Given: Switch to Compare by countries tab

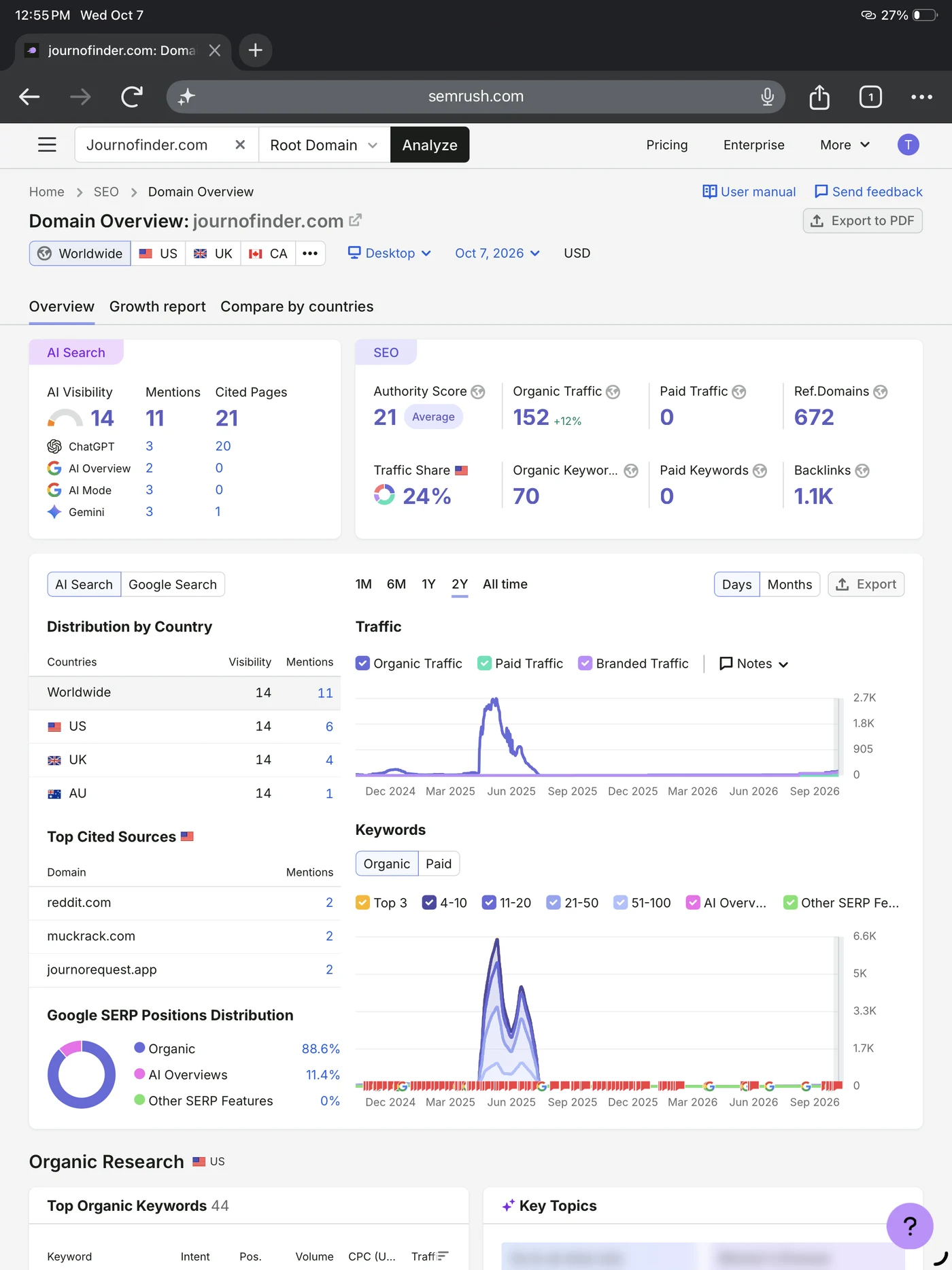Looking at the screenshot, I should (296, 307).
